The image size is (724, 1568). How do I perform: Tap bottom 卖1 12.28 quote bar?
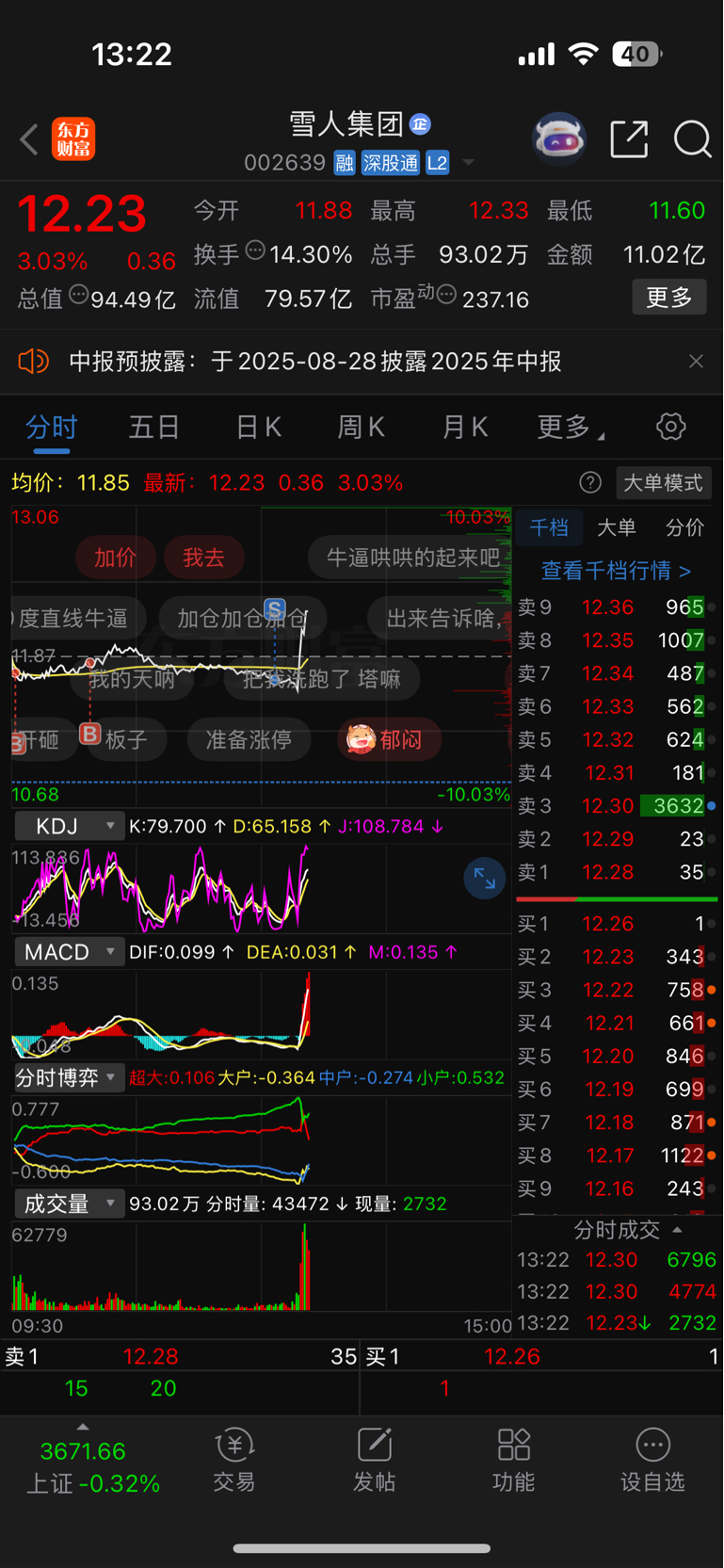180,1357
